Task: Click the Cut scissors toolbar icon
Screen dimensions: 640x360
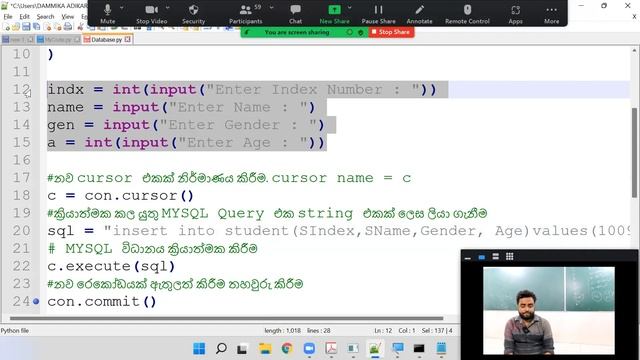Action: coord(80,27)
